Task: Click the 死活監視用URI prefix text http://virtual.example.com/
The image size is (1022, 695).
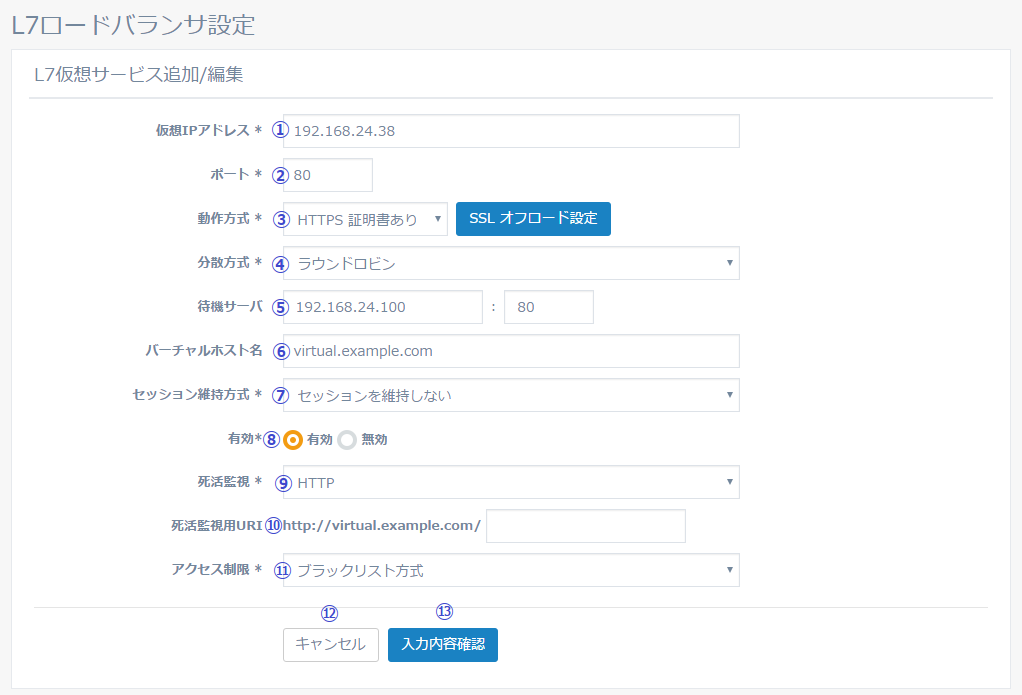Action: point(385,526)
